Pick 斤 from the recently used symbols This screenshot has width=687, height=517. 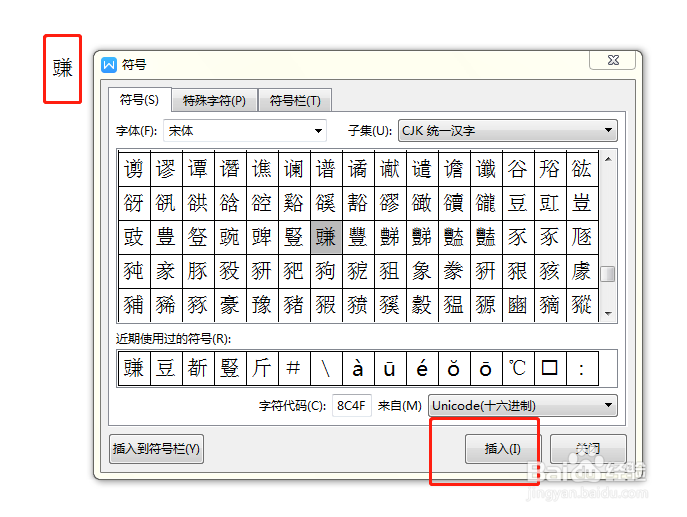click(262, 368)
